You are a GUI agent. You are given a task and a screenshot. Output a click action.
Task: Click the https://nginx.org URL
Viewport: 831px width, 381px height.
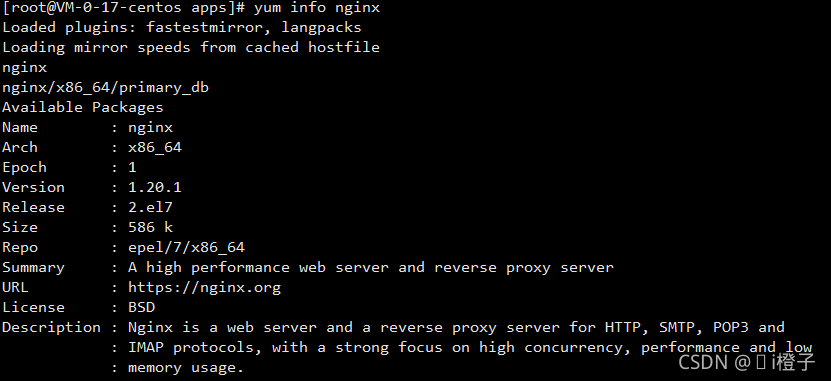coord(204,288)
